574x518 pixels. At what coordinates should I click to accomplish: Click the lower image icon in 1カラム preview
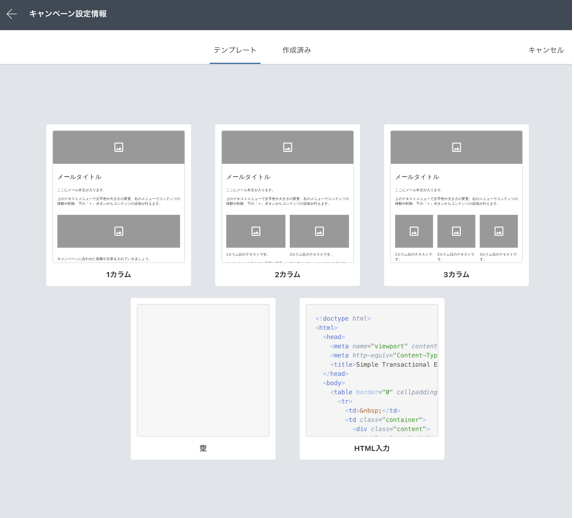(x=119, y=231)
